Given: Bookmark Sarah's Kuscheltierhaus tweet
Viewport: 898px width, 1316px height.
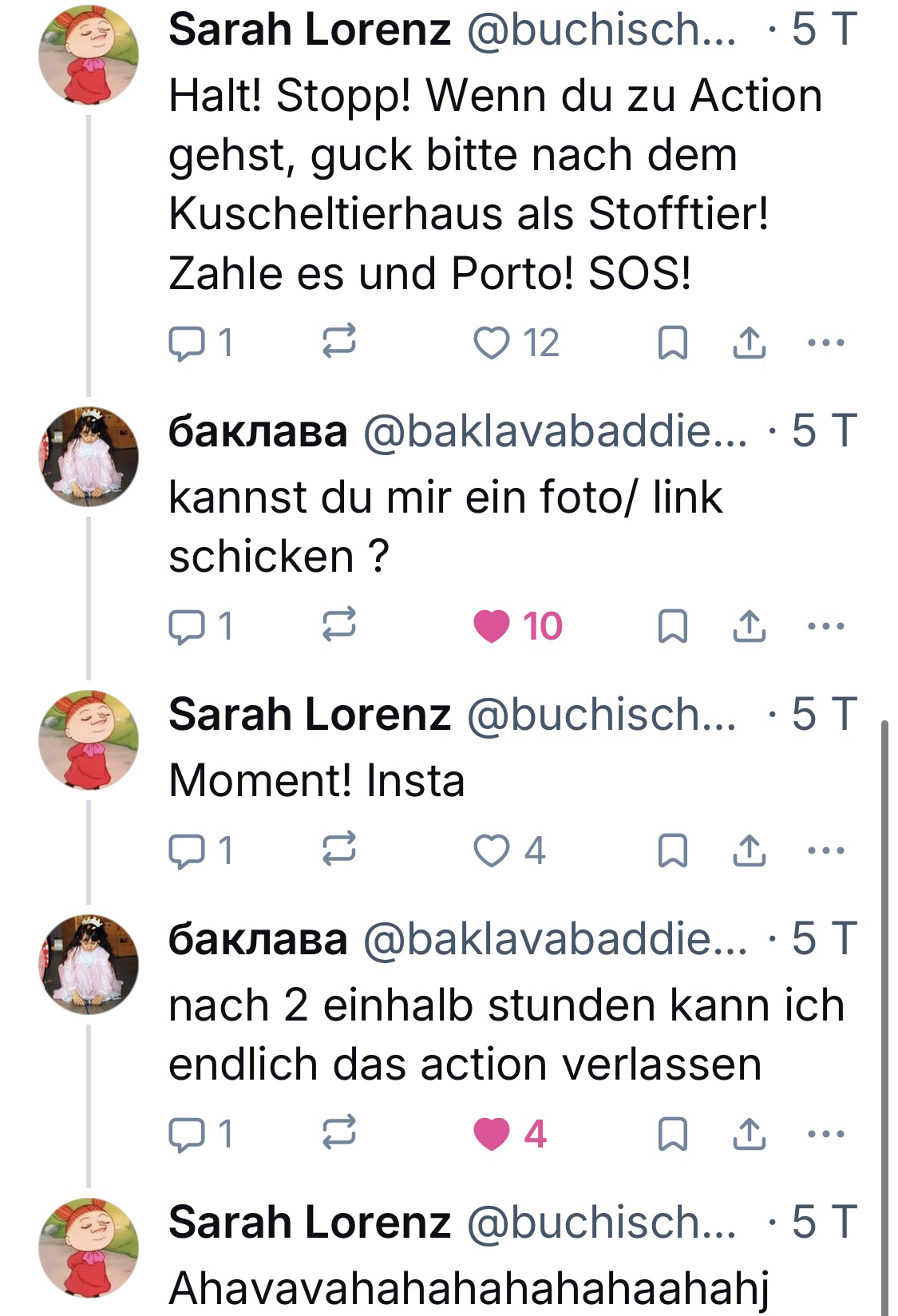Looking at the screenshot, I should (x=672, y=343).
